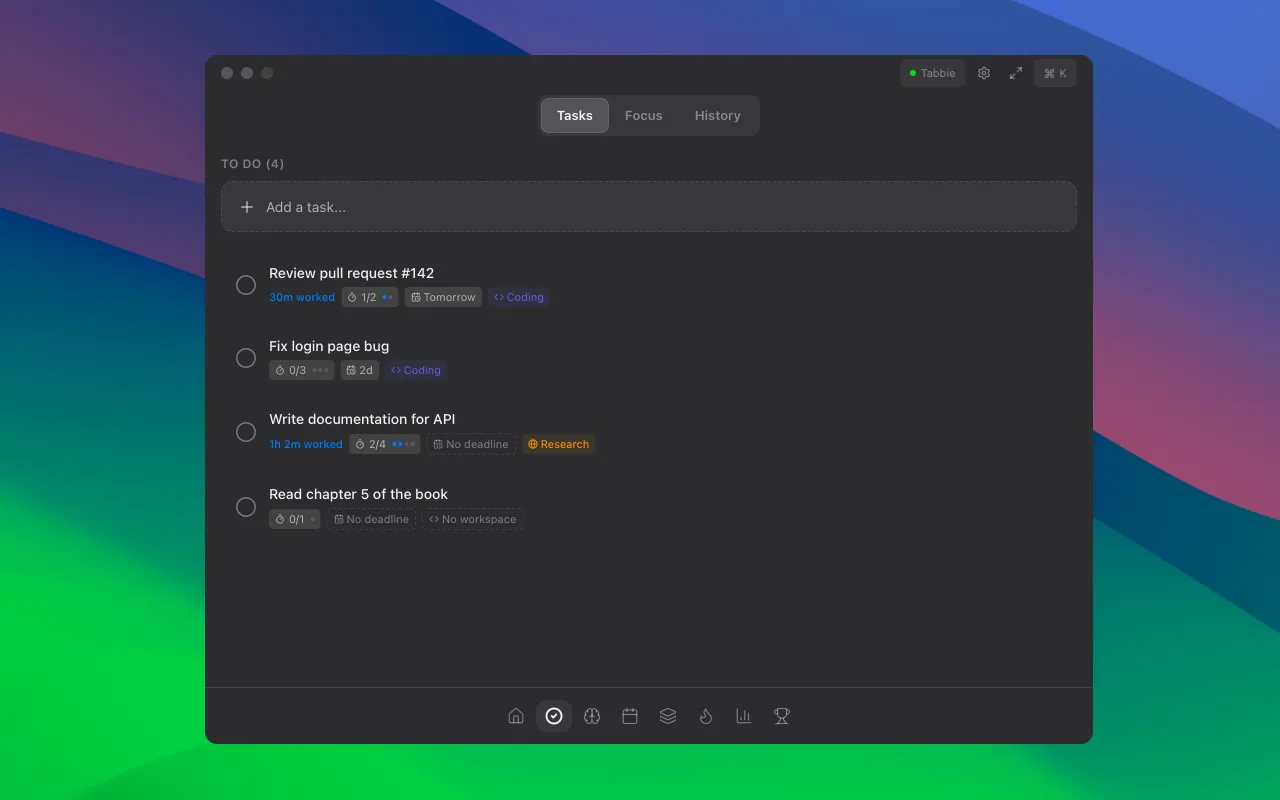Switch to the History tab
The height and width of the screenshot is (800, 1280).
(717, 115)
